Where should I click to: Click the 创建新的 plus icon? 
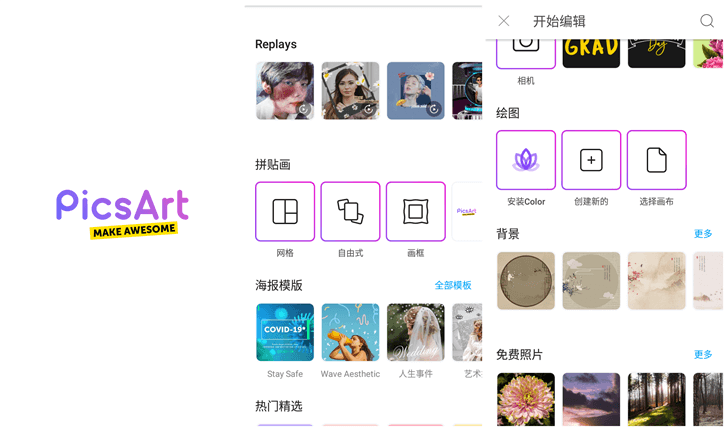(591, 160)
